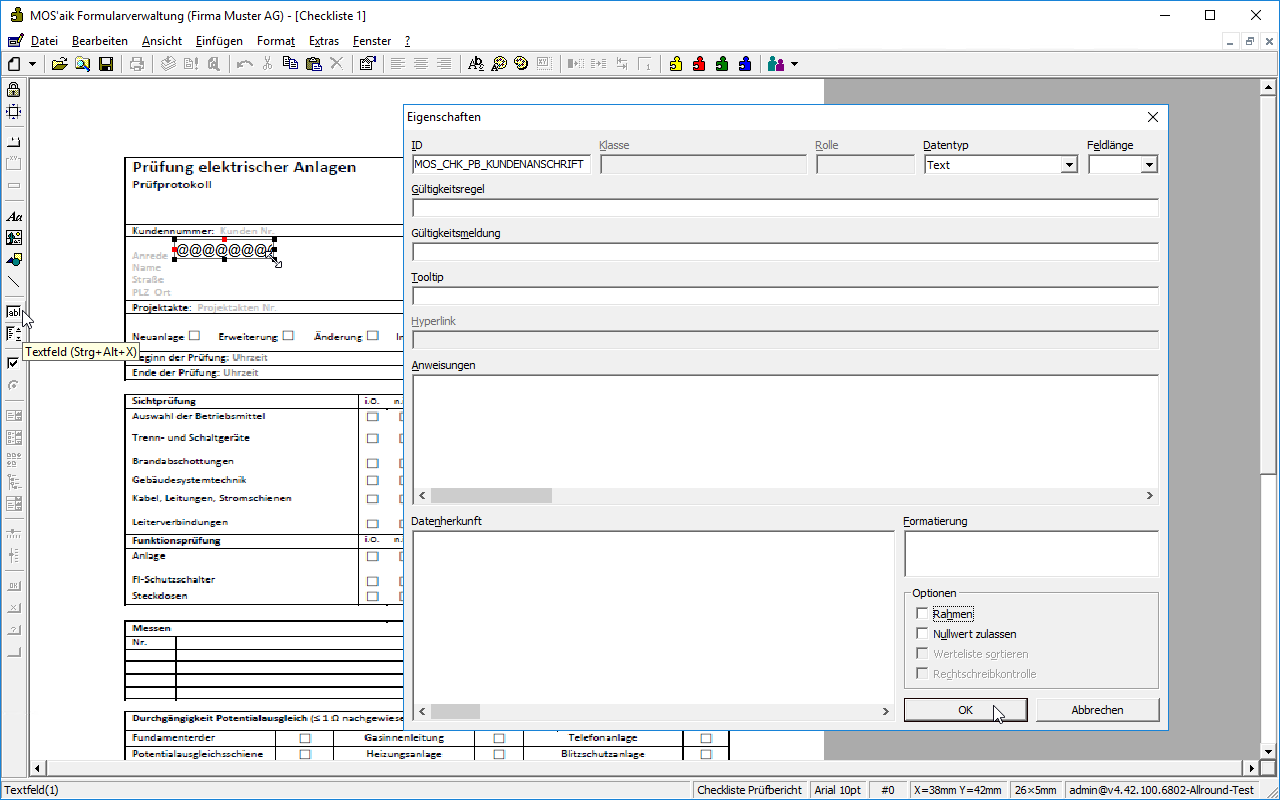Screen dimensions: 1280x800
Task: Click the save diskette icon
Action: pyautogui.click(x=106, y=64)
